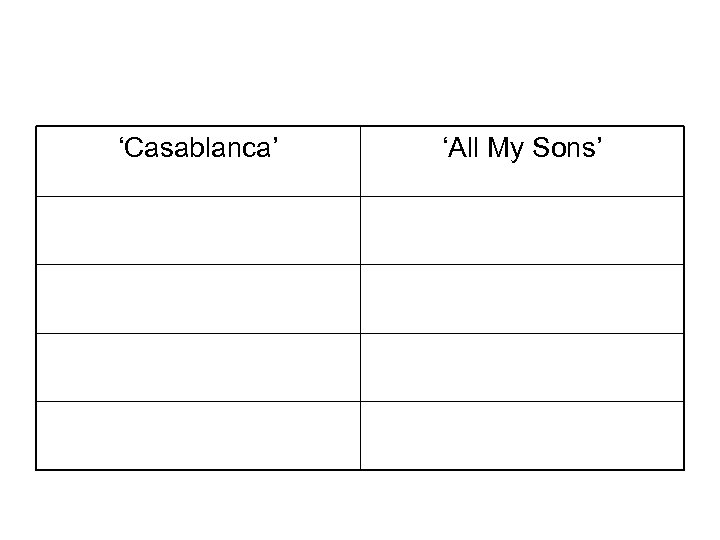Select the first empty cell under 'Casablanca'
The width and height of the screenshot is (720, 540).
click(198, 230)
